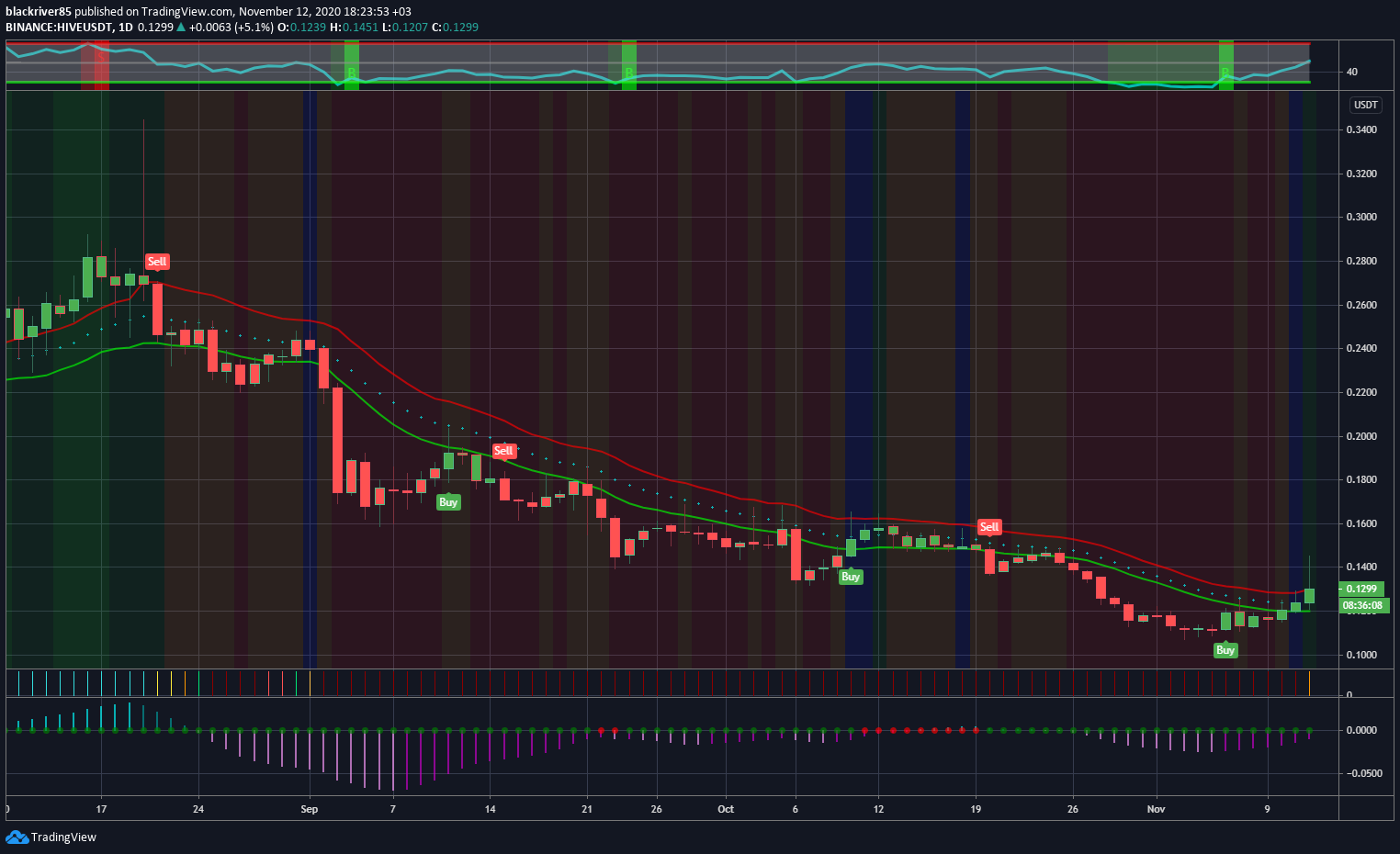This screenshot has width=1400, height=854.
Task: Click the Sep label on time axis
Action: [310, 809]
